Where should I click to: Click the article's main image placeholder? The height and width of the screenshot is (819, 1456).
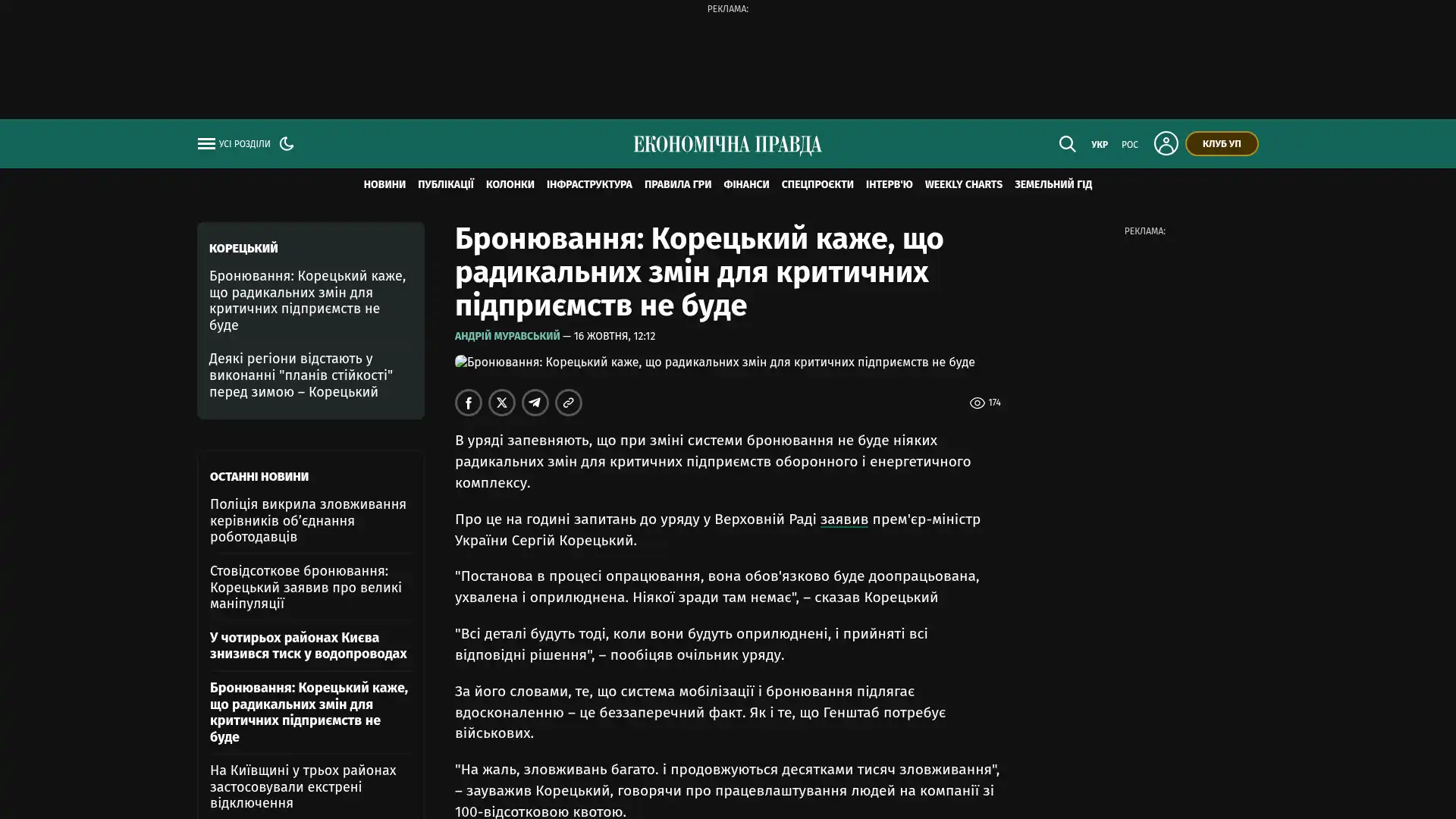(715, 362)
